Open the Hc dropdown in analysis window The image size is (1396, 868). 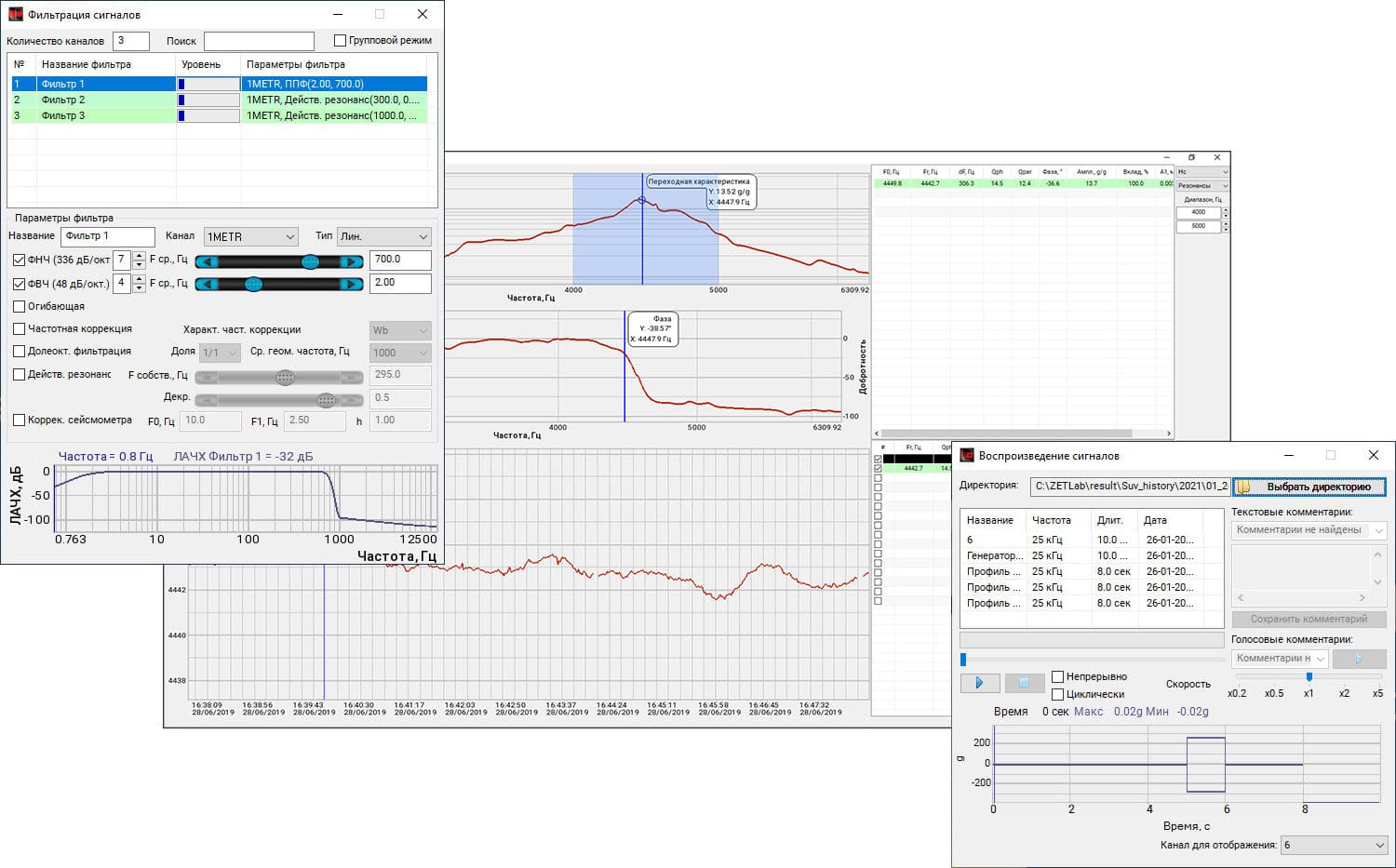[x=1202, y=172]
